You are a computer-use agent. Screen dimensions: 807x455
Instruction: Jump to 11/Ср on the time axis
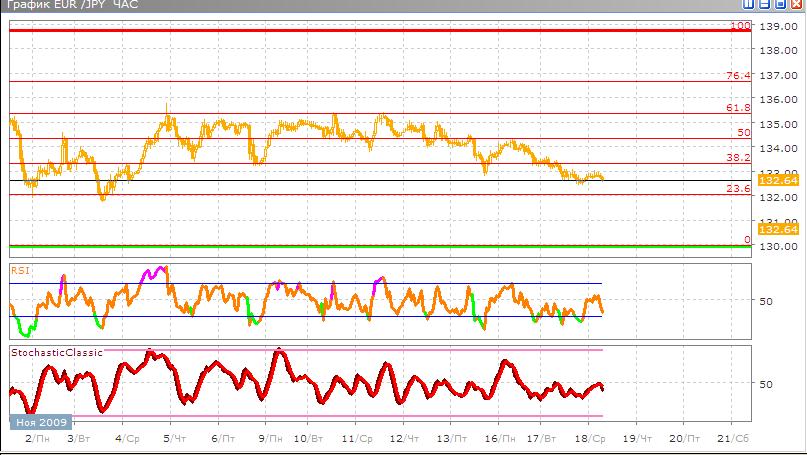pyautogui.click(x=356, y=439)
